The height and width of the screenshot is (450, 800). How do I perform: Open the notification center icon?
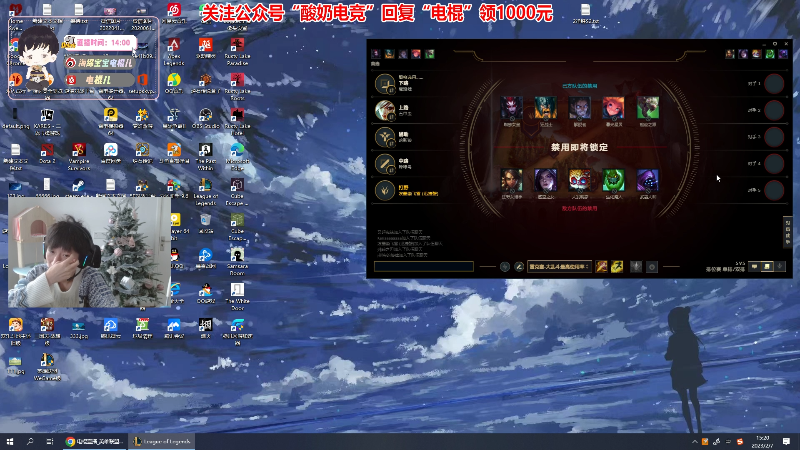click(x=786, y=441)
